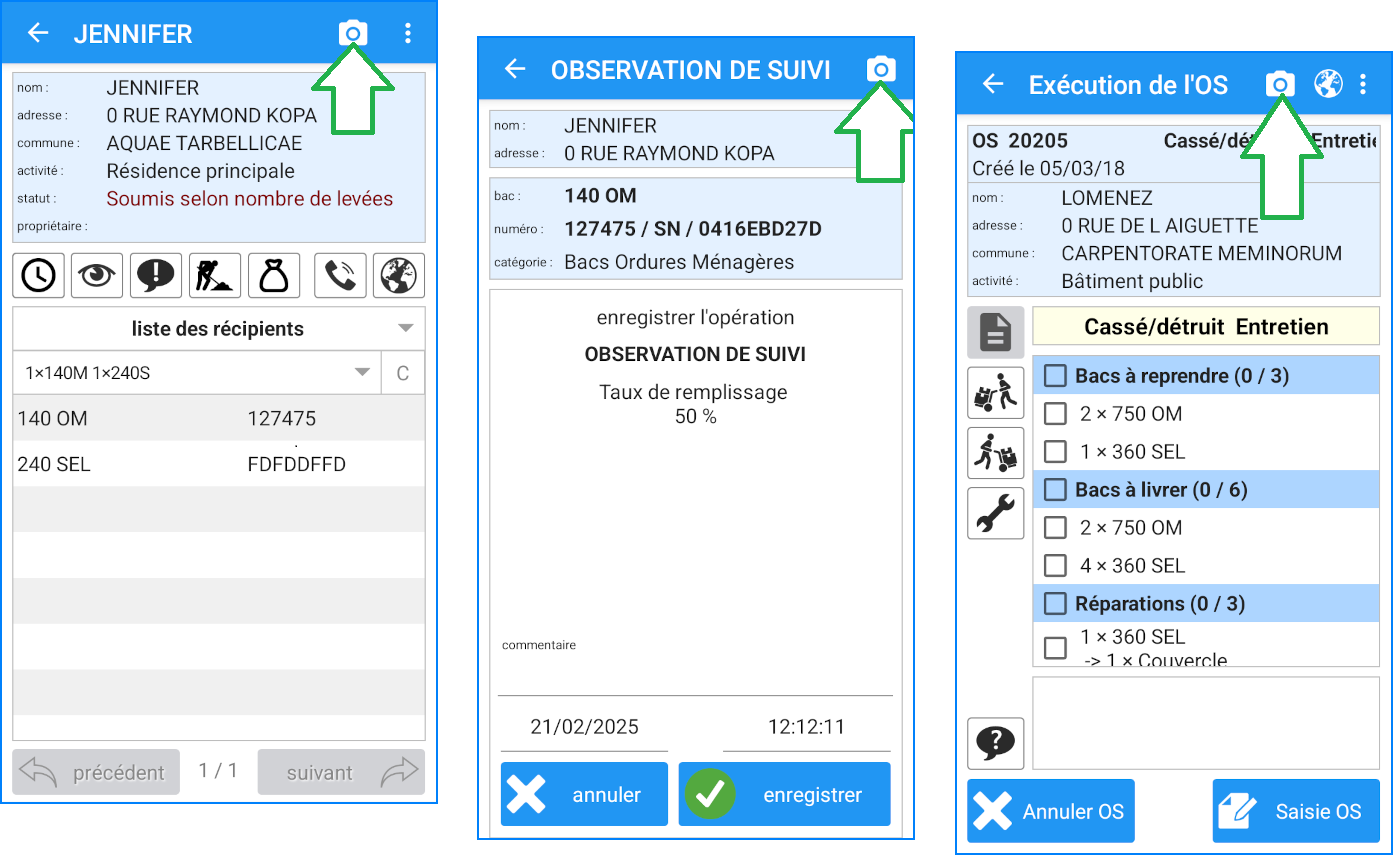Tap the camera icon in JENNIFER header
Image resolution: width=1393 pixels, height=855 pixels.
(x=352, y=33)
